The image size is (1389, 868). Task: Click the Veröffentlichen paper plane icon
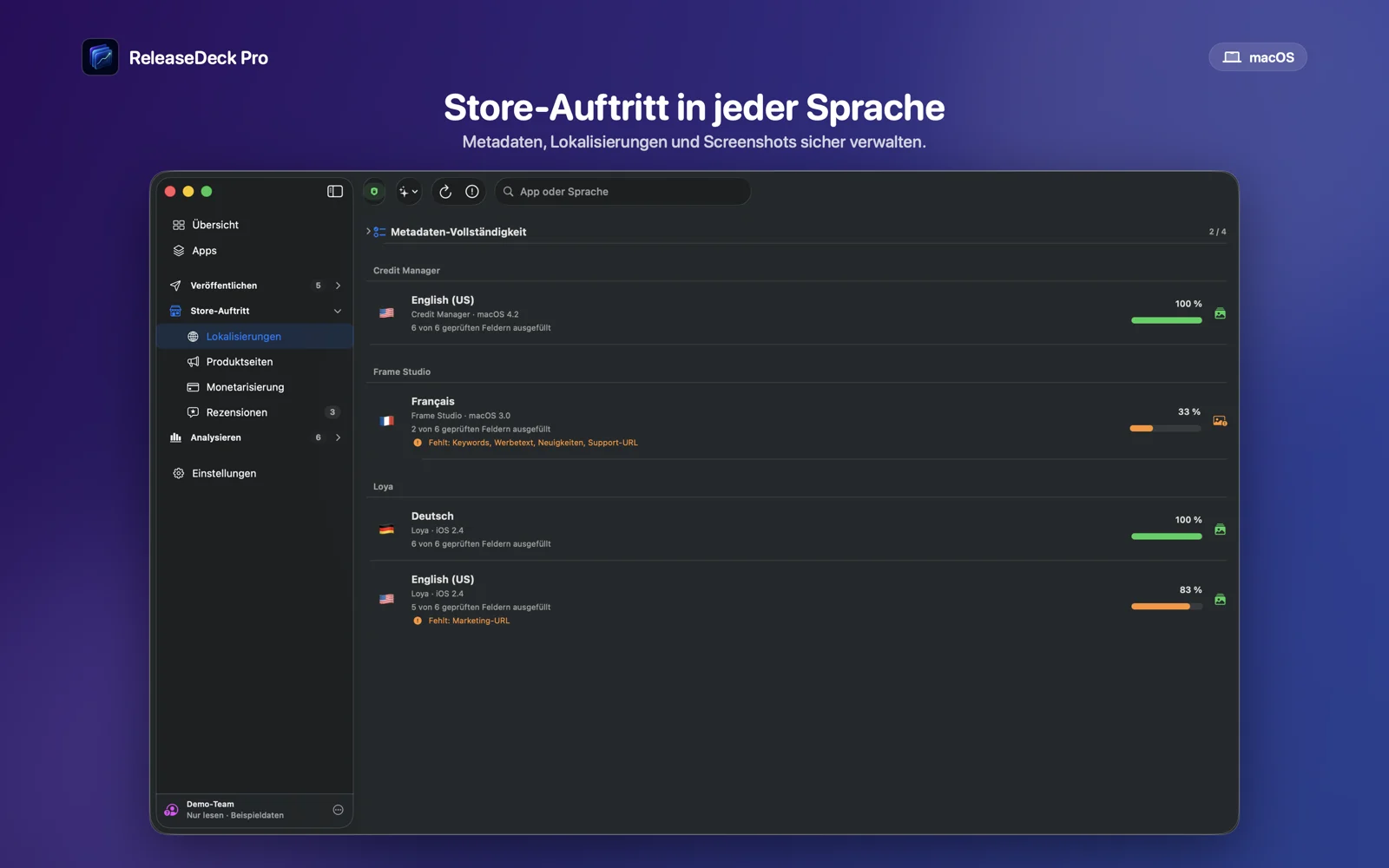tap(175, 286)
